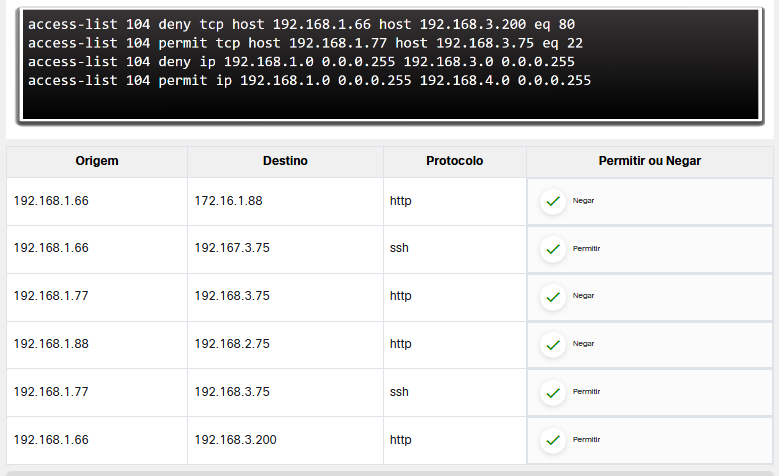
Task: Select the checkmark for the 192.168.2.75 destination row
Action: point(553,345)
